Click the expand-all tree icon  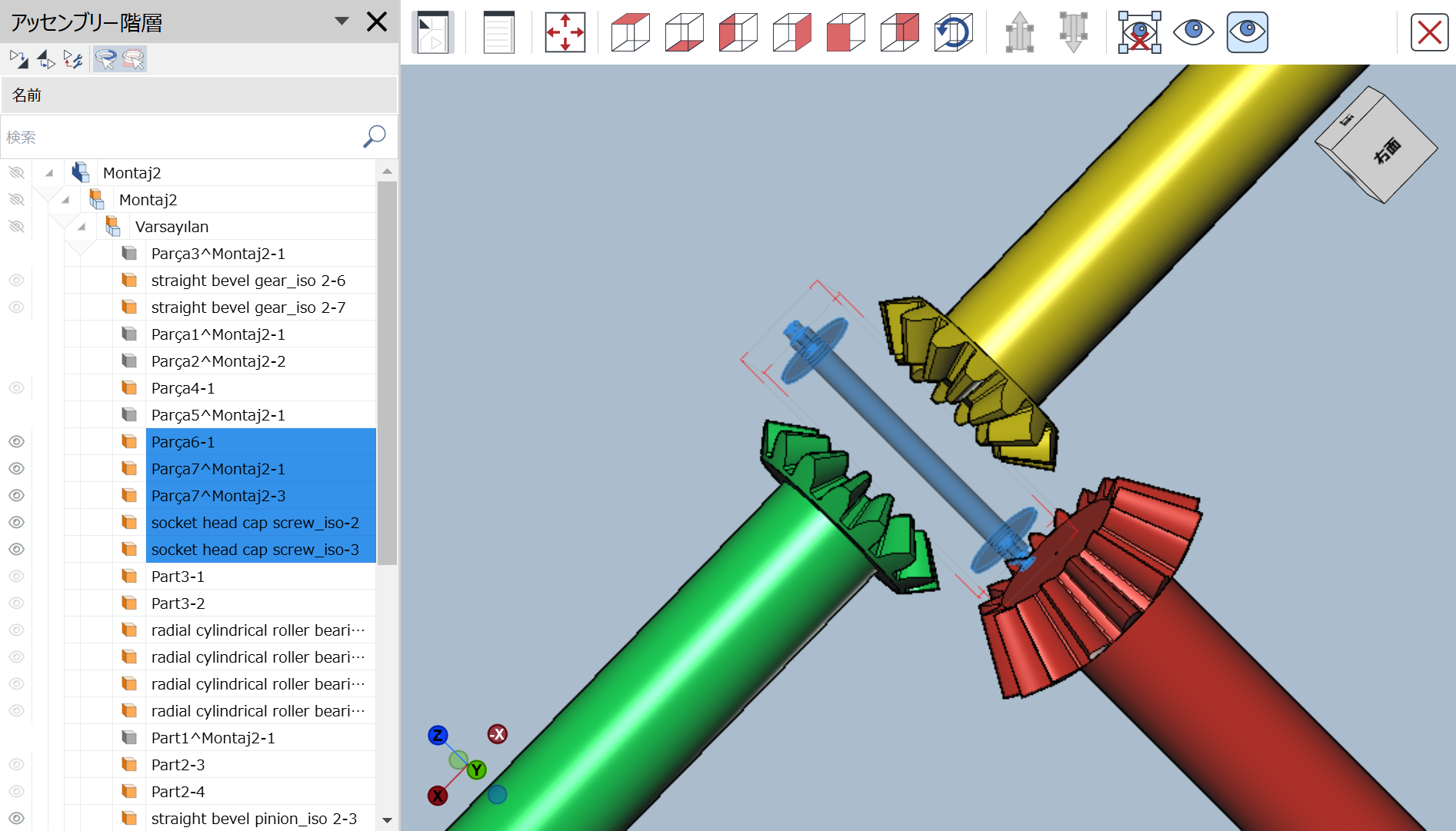tap(18, 59)
